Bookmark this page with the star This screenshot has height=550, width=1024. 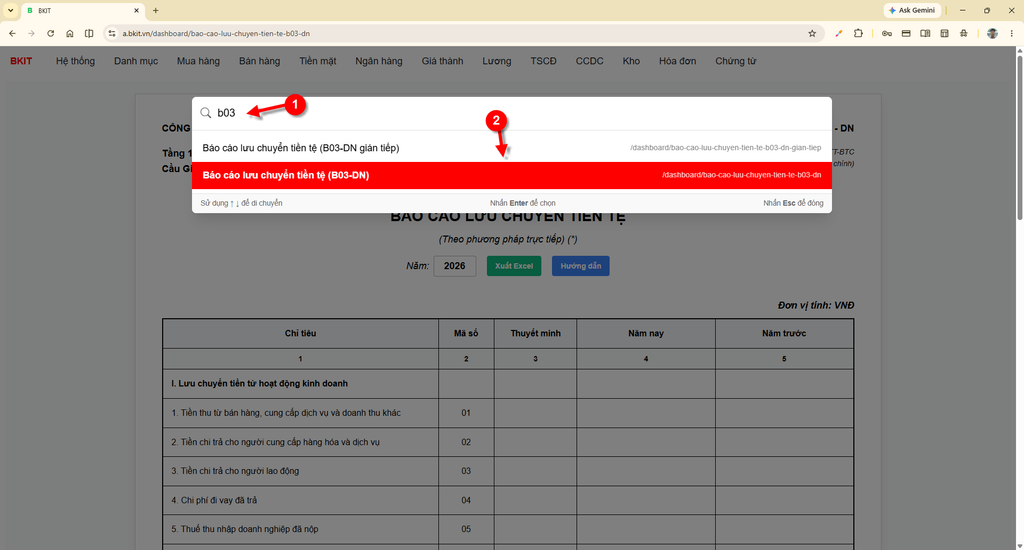pos(812,33)
